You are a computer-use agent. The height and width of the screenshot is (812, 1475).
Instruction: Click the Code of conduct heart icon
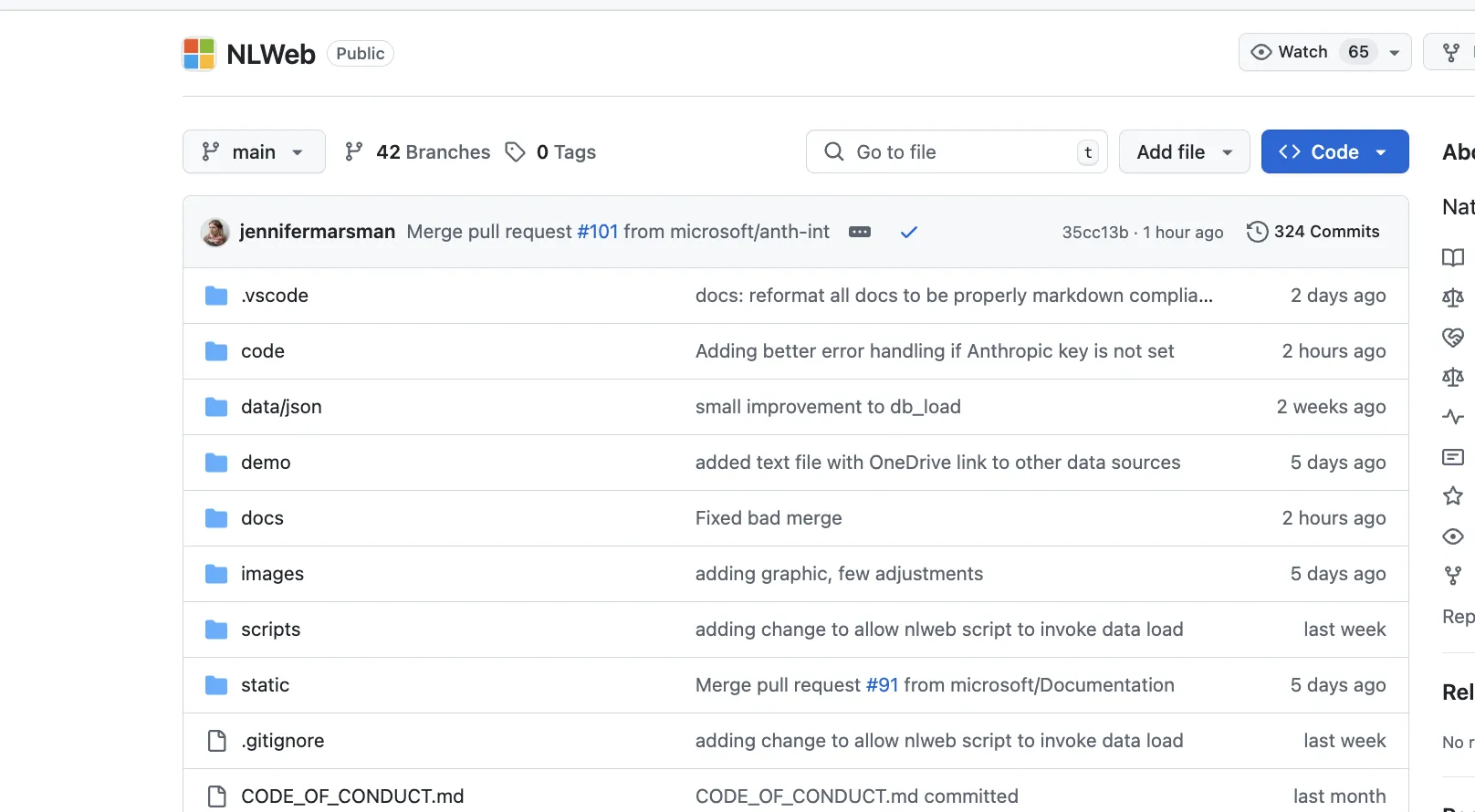click(1453, 338)
